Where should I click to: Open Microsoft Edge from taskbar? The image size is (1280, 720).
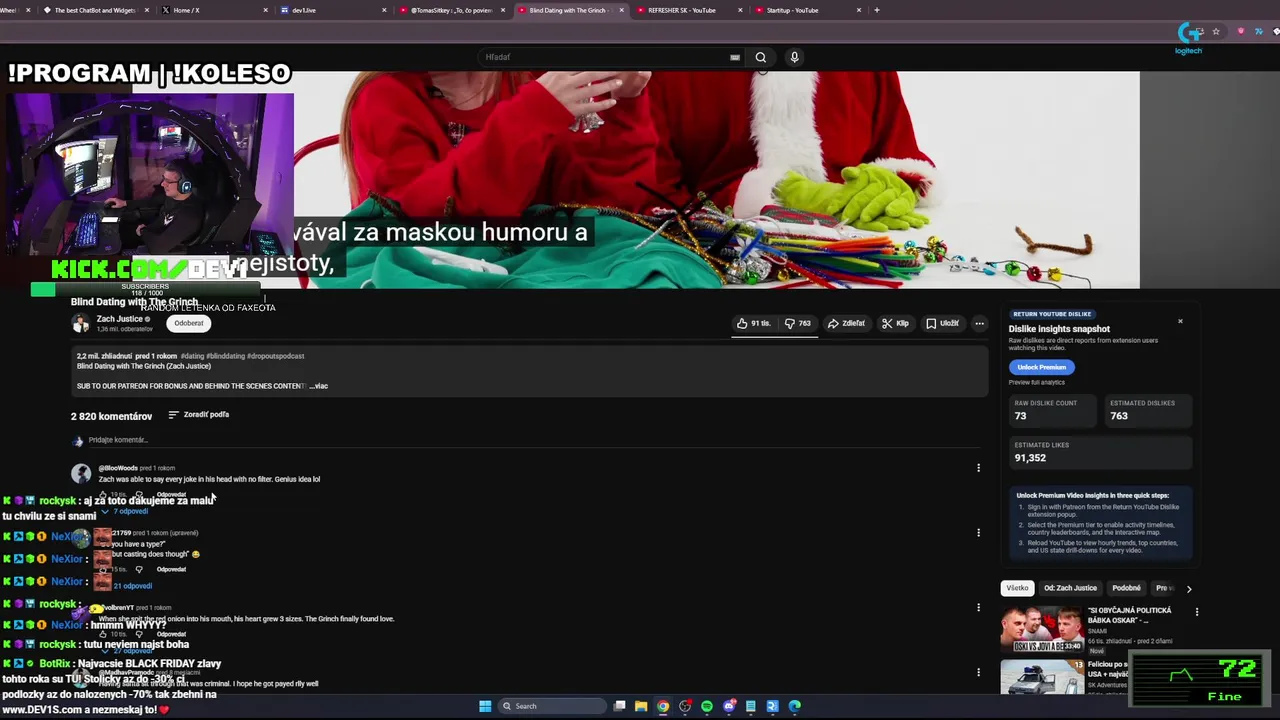(x=795, y=706)
